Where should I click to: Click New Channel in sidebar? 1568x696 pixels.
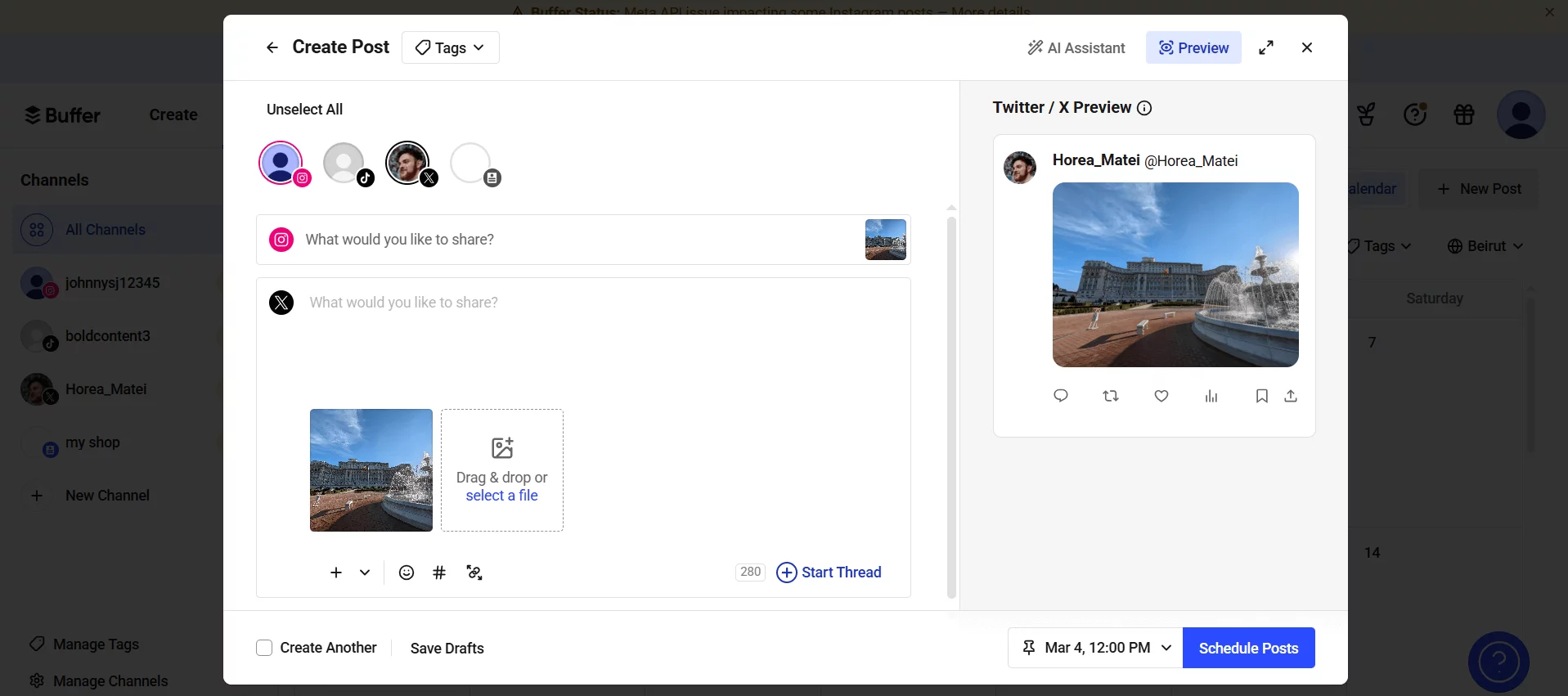pos(90,496)
